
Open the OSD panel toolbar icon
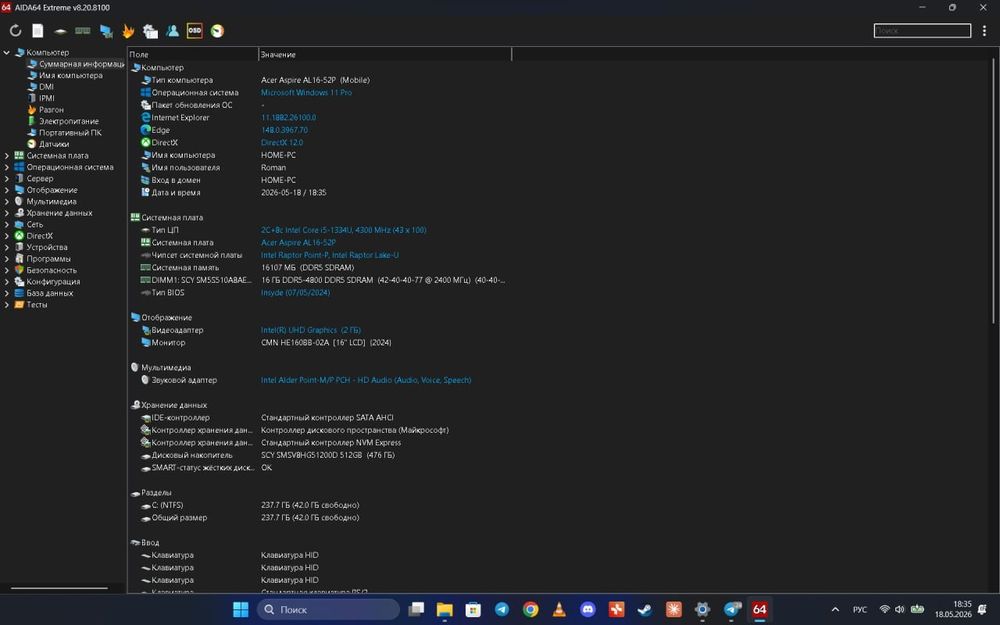[x=195, y=31]
